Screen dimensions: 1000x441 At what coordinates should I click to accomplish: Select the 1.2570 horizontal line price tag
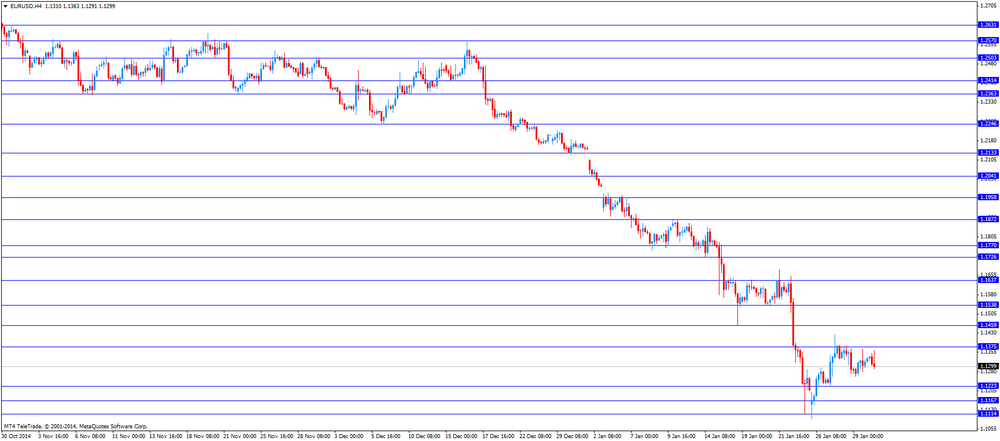click(x=989, y=40)
